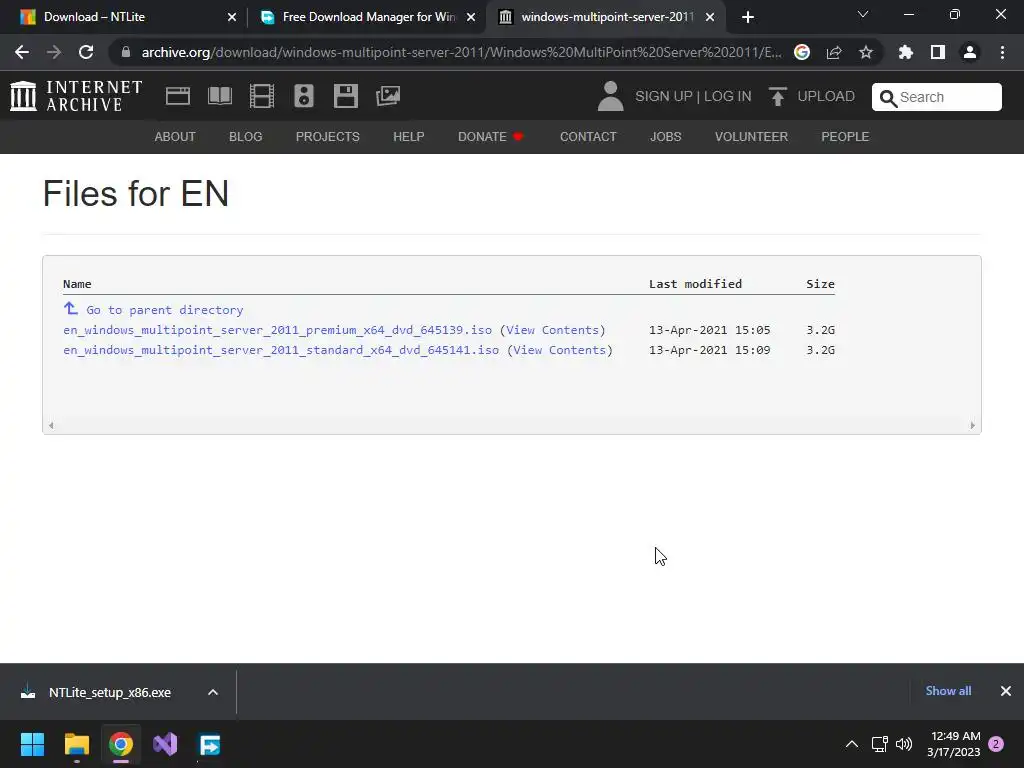The height and width of the screenshot is (768, 1024).
Task: Click file list right scroll arrow
Action: (x=972, y=426)
